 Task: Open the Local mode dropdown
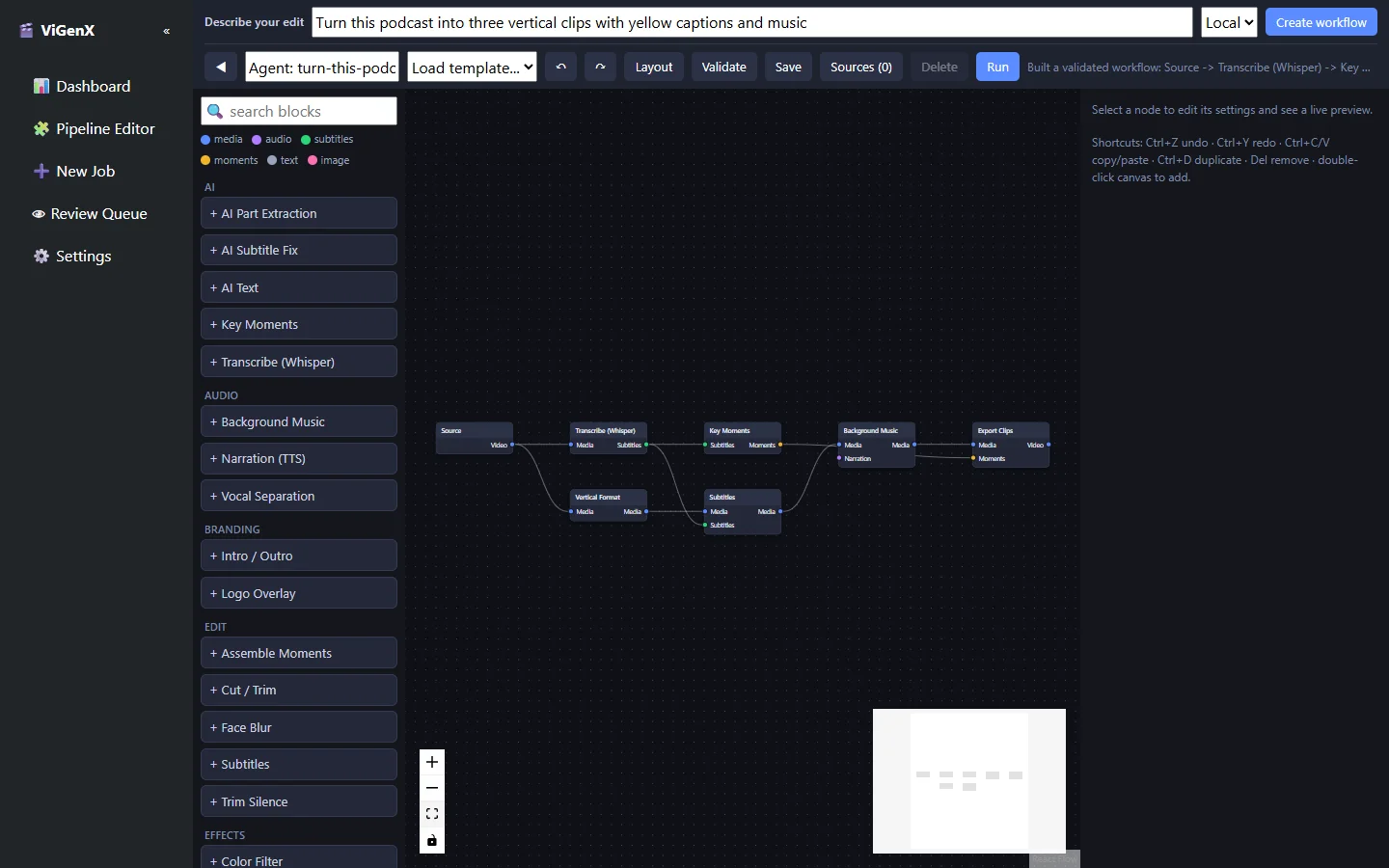(1229, 22)
